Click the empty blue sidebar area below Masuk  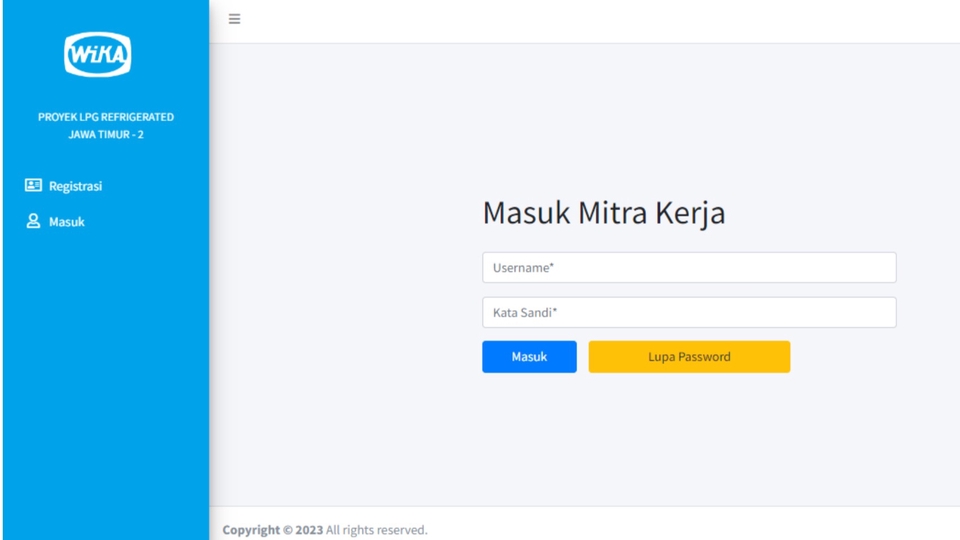(x=105, y=380)
